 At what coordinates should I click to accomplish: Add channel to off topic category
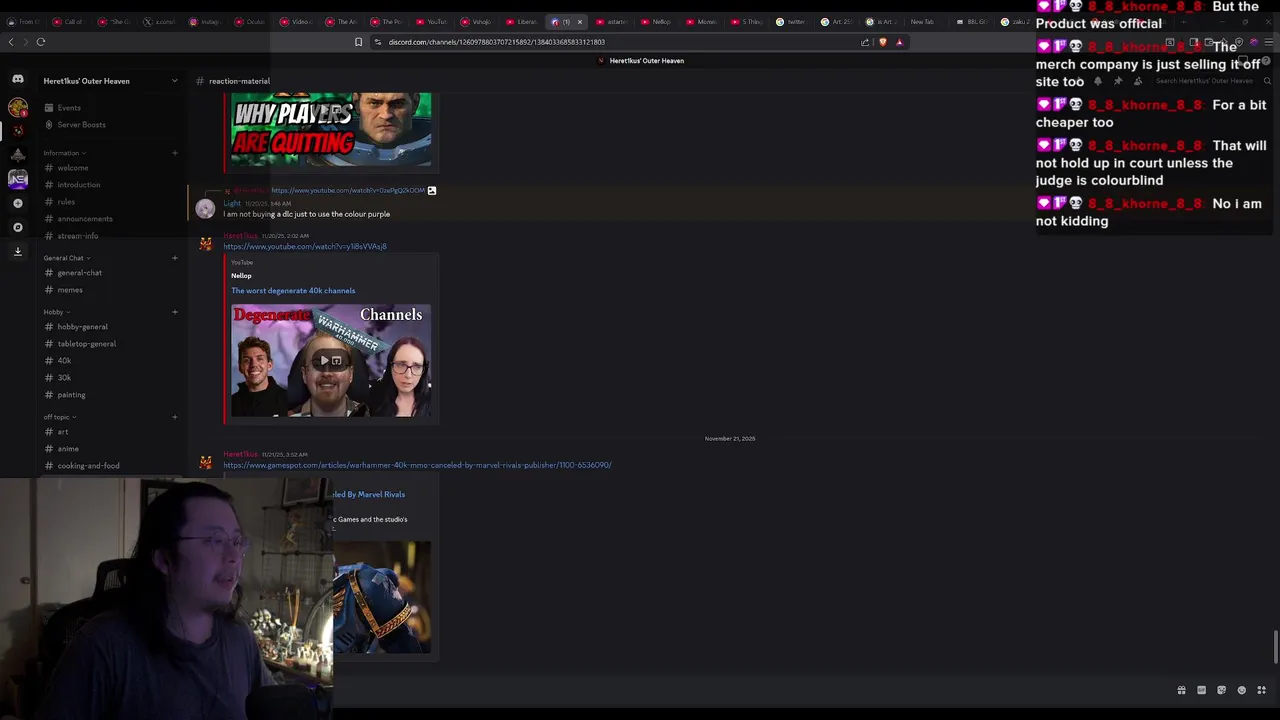tap(174, 417)
